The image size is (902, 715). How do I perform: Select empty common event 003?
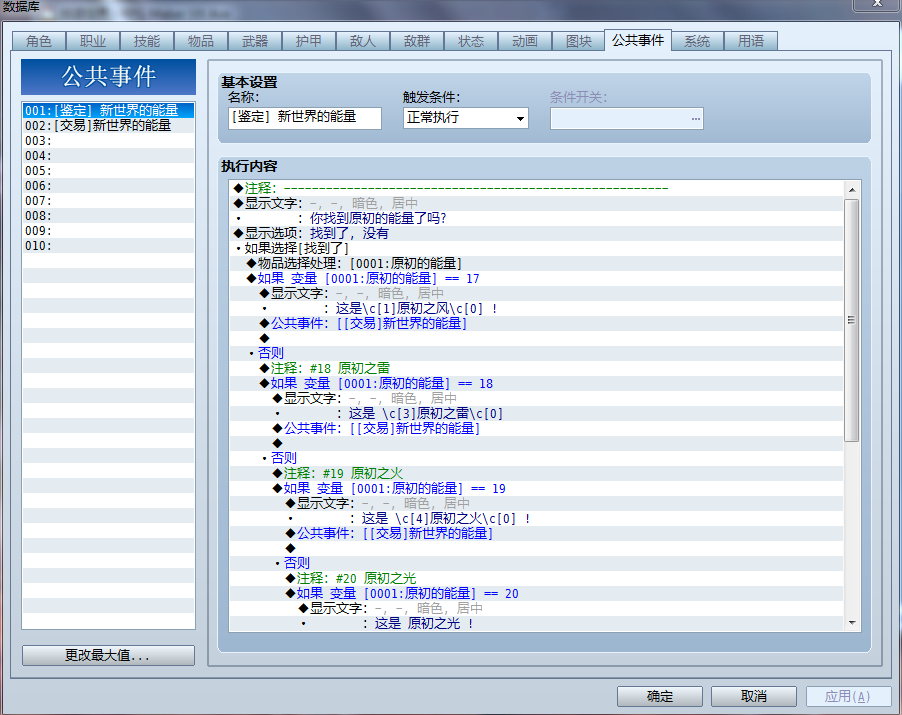click(x=108, y=140)
